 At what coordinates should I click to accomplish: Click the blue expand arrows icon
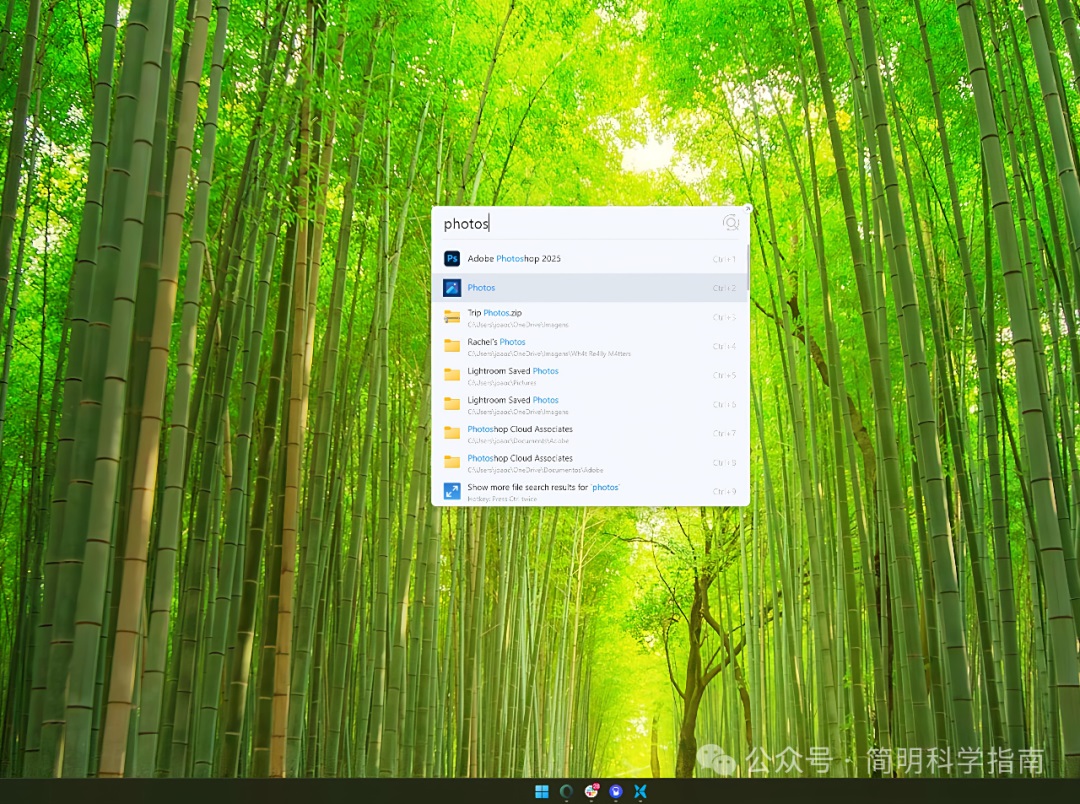pyautogui.click(x=452, y=491)
